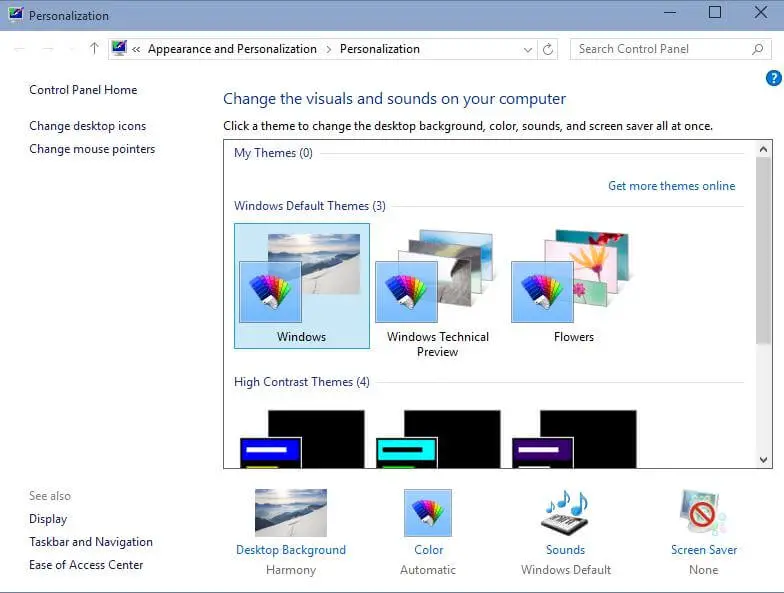Open the recent locations dropdown arrow

tap(72, 48)
